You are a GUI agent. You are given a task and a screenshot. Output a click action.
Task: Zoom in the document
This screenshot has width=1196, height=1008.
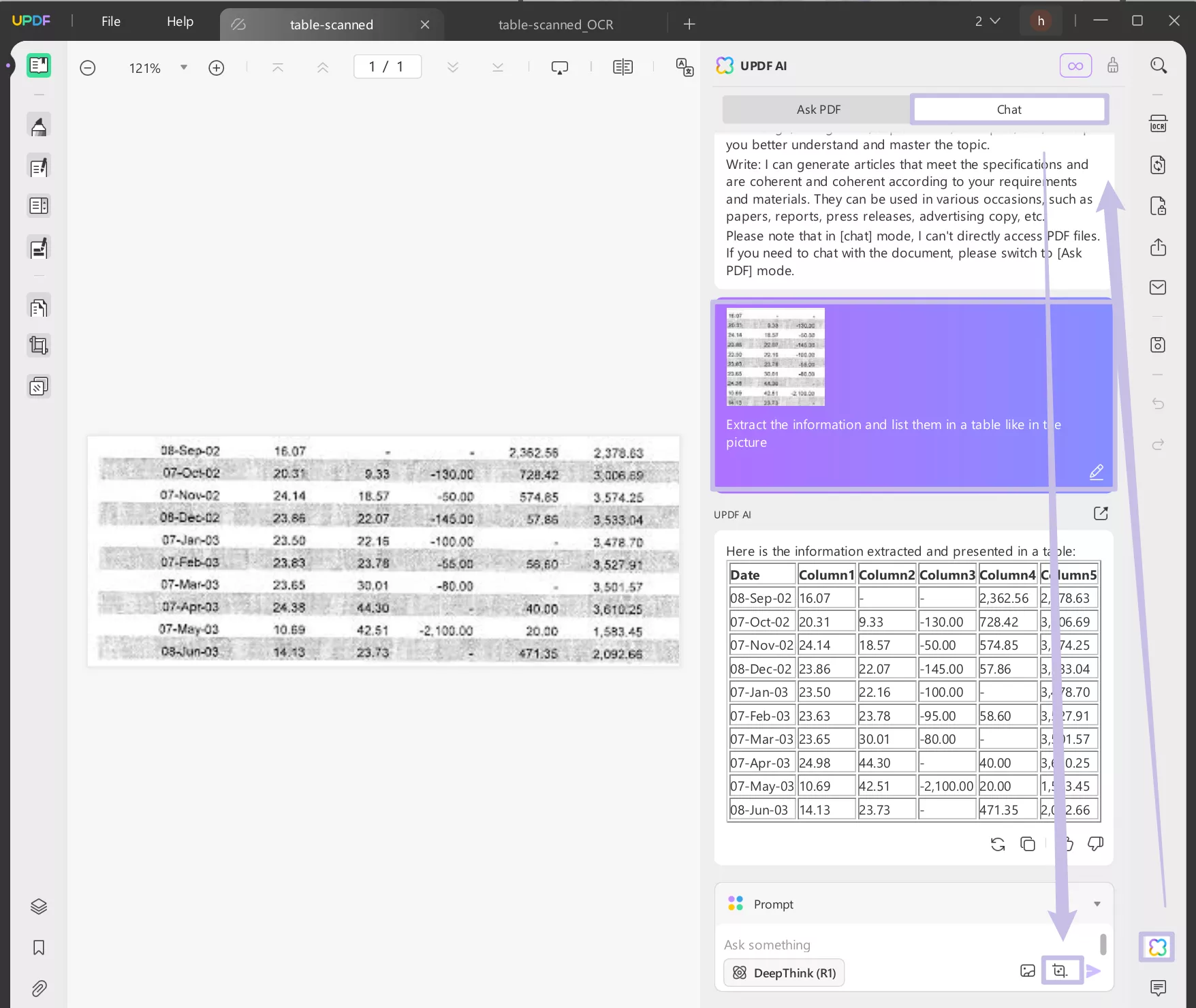tap(217, 67)
